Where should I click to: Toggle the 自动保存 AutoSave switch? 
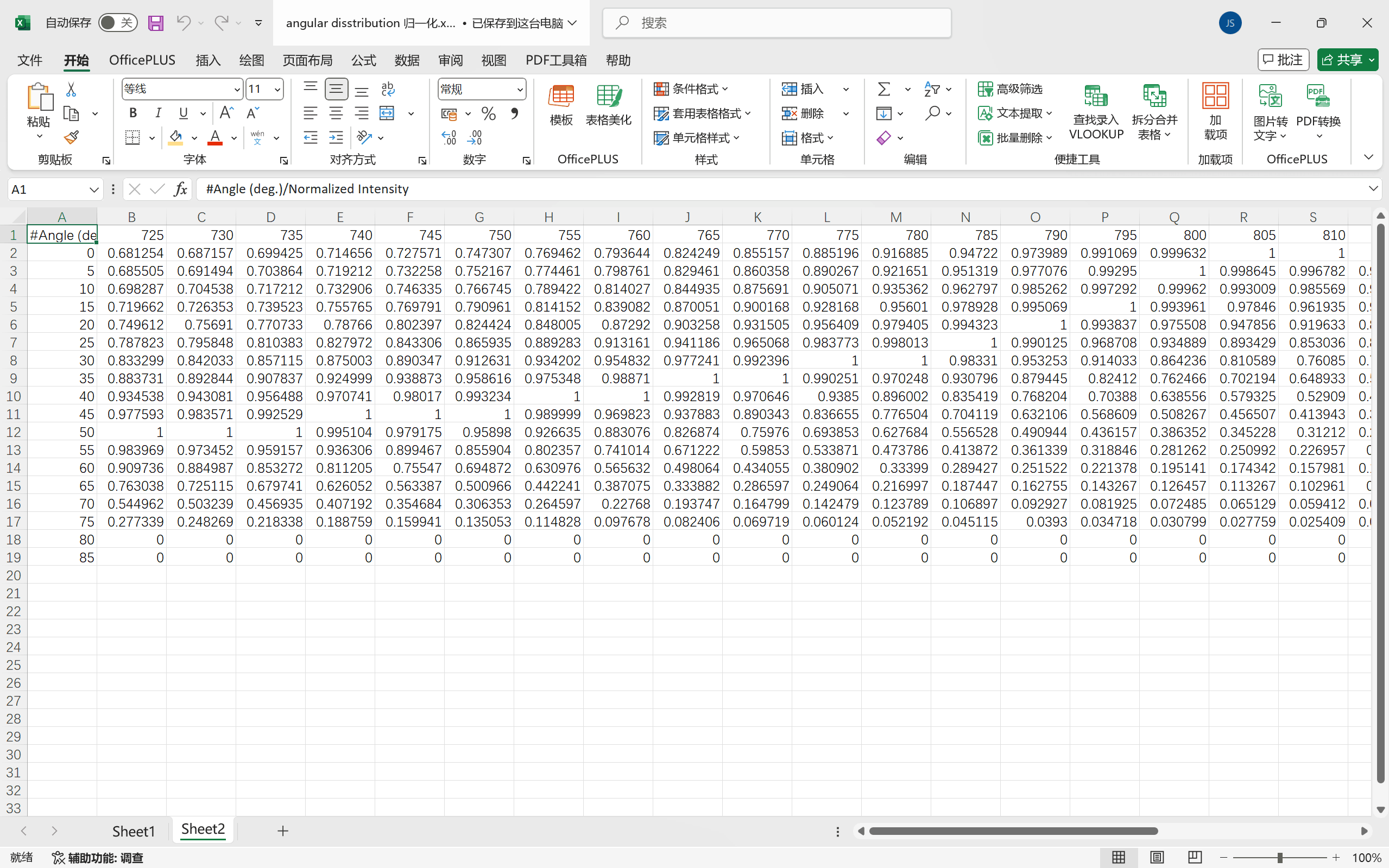pyautogui.click(x=118, y=23)
